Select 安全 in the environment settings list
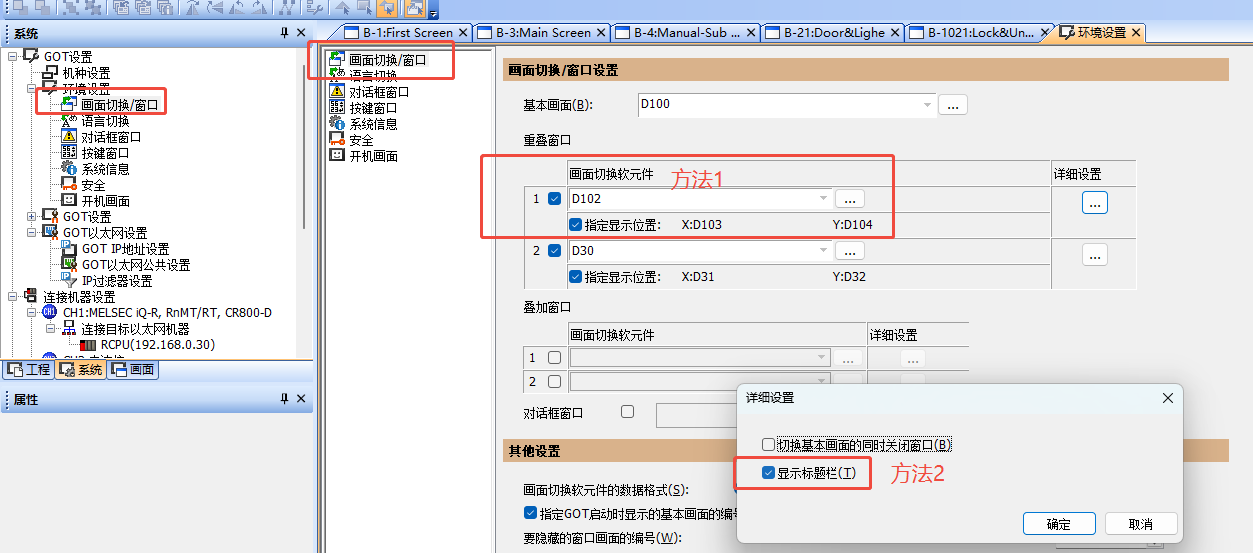 point(361,140)
